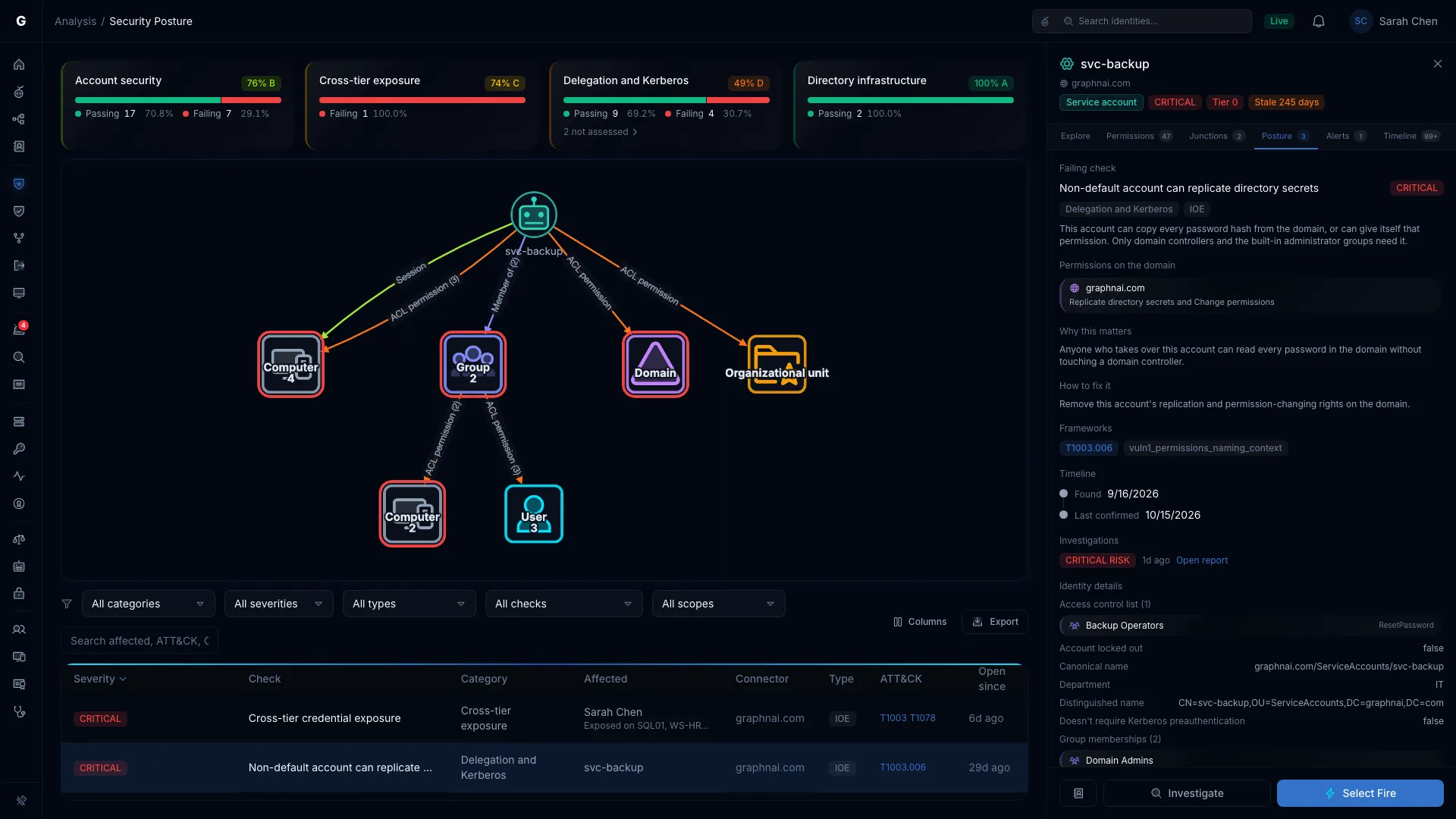Switch to the Junctions tab

click(x=1216, y=136)
